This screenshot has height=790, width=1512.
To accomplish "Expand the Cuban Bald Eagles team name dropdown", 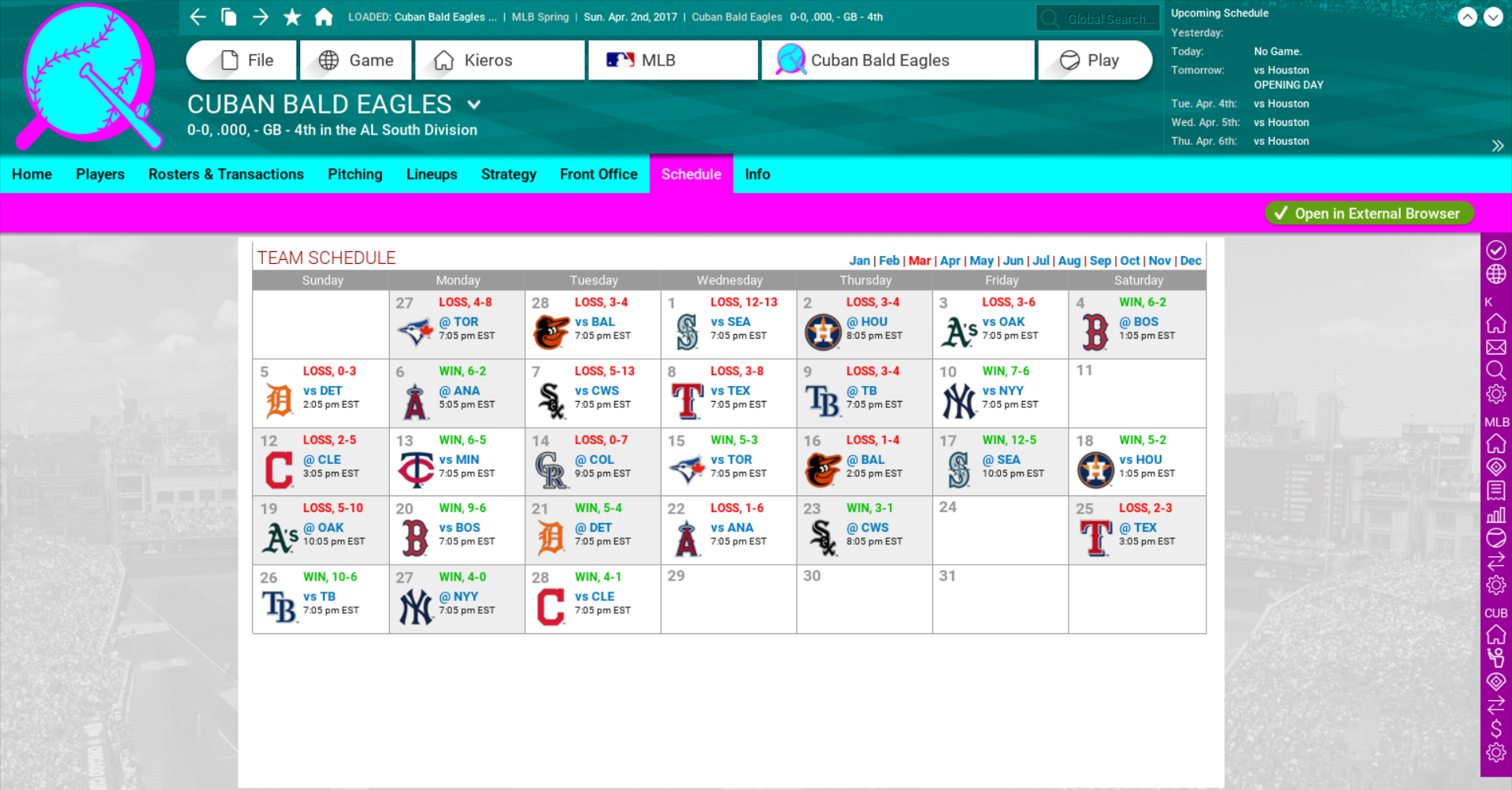I will (x=473, y=104).
